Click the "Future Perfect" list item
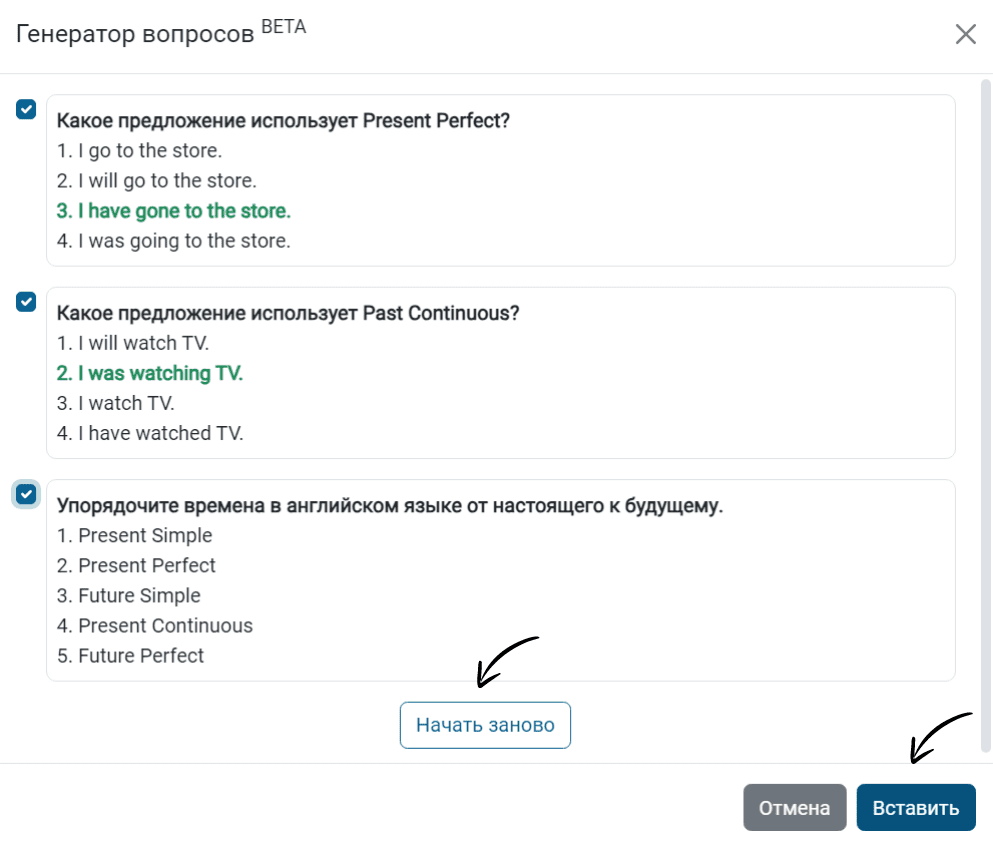 tap(130, 655)
